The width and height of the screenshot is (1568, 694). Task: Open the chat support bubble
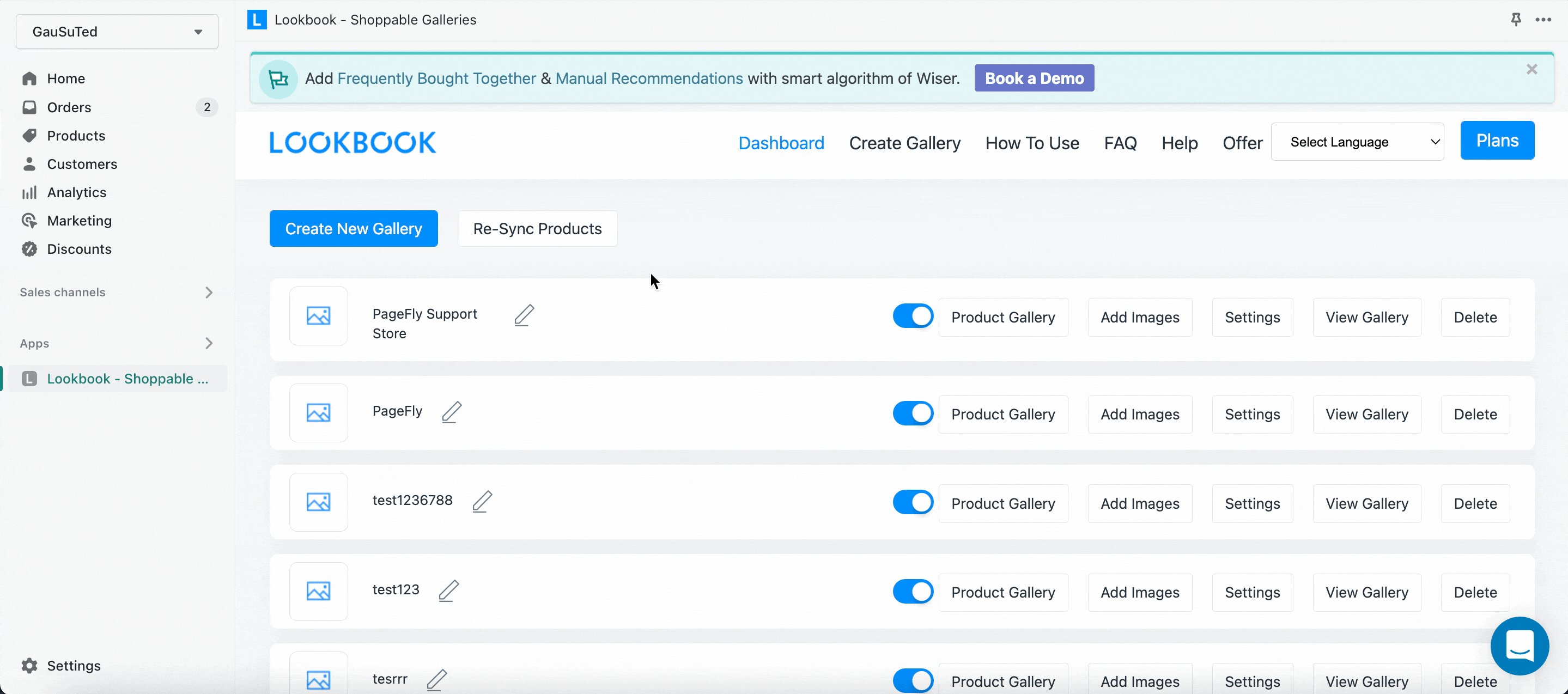point(1520,646)
